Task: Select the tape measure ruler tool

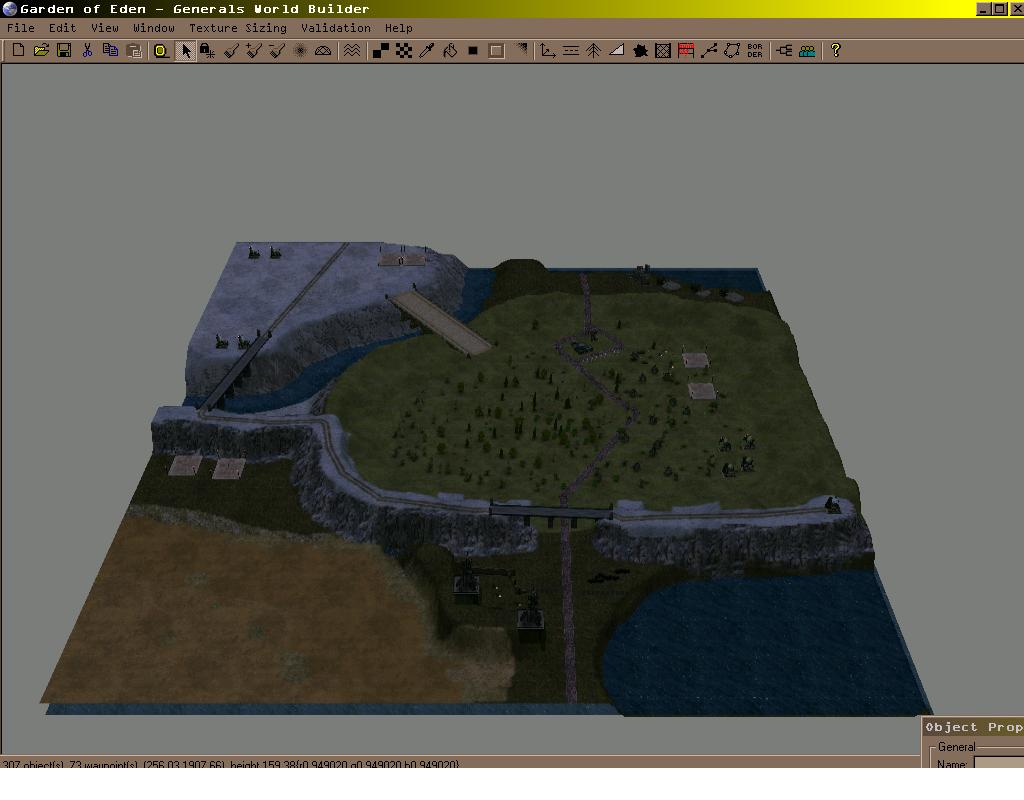Action: point(161,50)
